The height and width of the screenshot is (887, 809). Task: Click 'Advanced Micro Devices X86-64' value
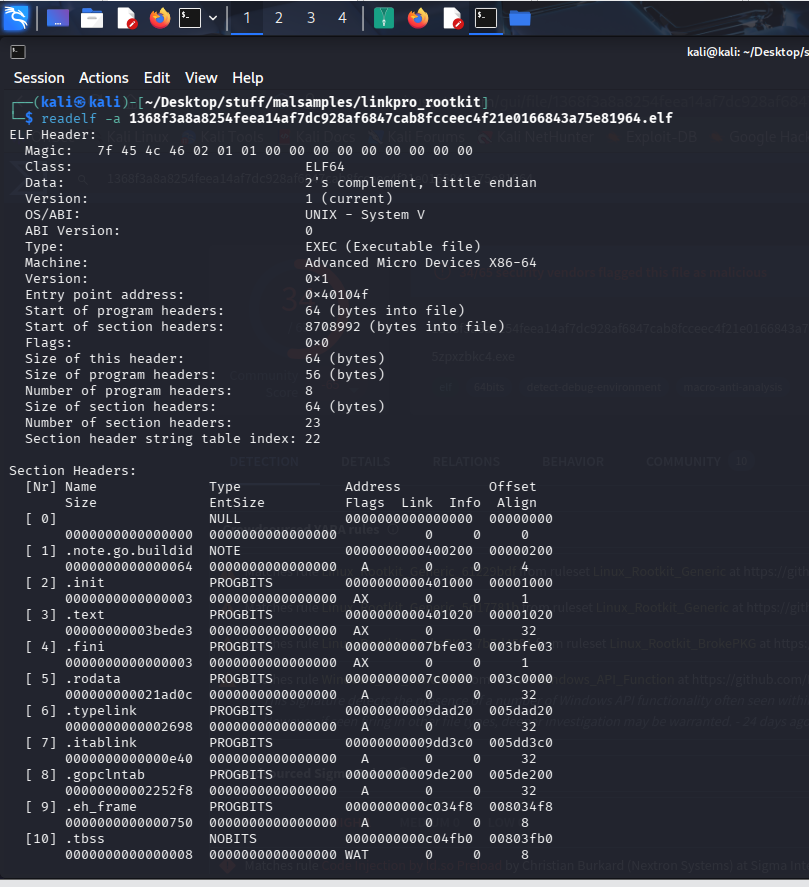coord(421,262)
